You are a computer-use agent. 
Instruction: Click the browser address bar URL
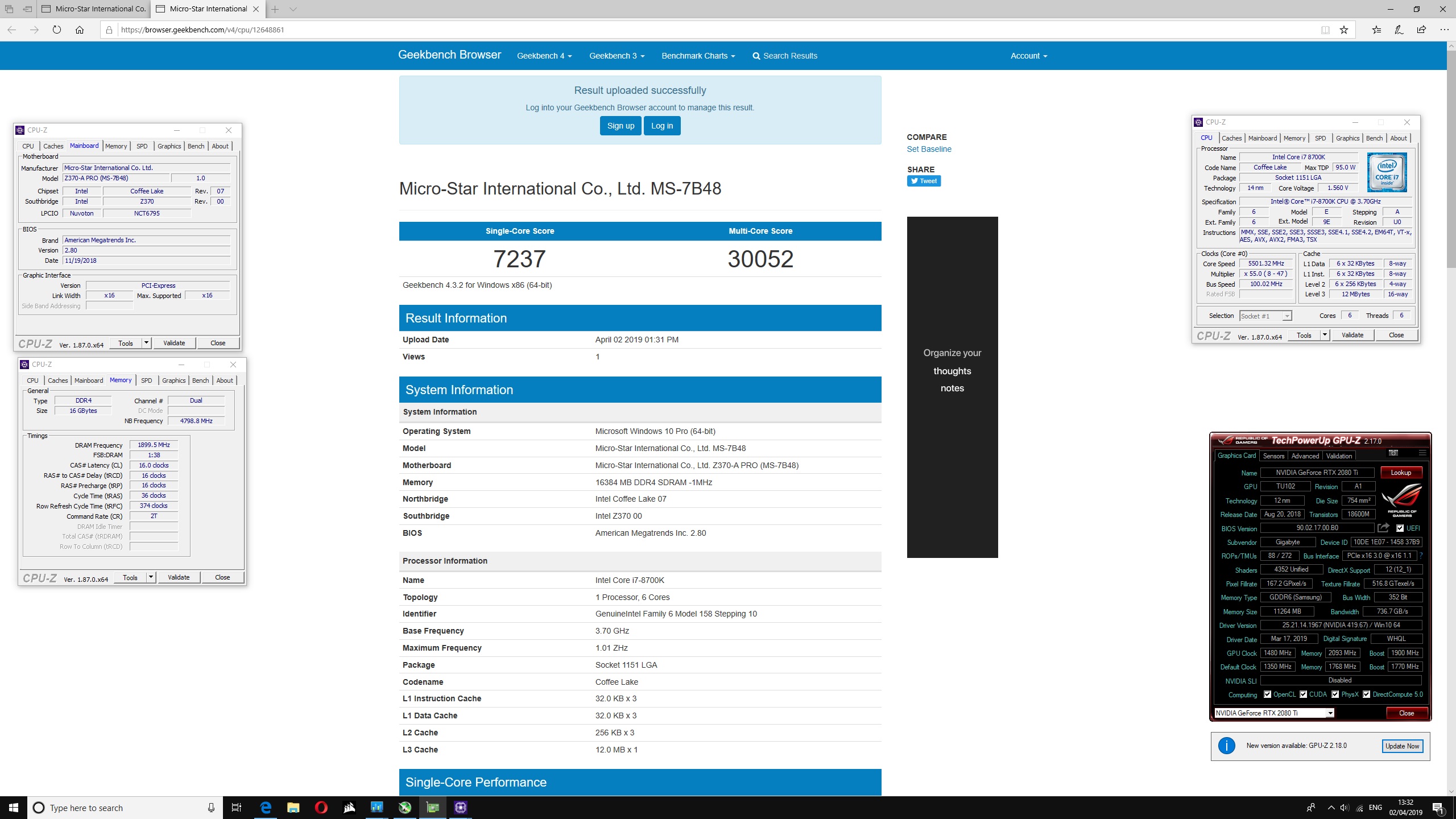click(x=202, y=30)
